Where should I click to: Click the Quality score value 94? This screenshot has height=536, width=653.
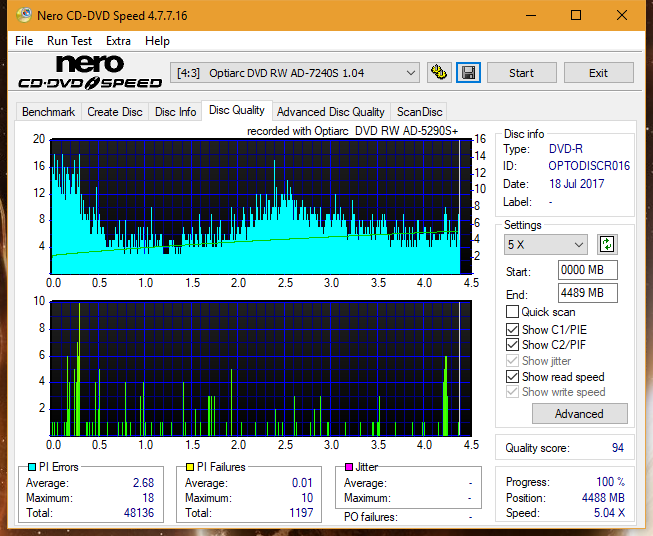coord(618,448)
